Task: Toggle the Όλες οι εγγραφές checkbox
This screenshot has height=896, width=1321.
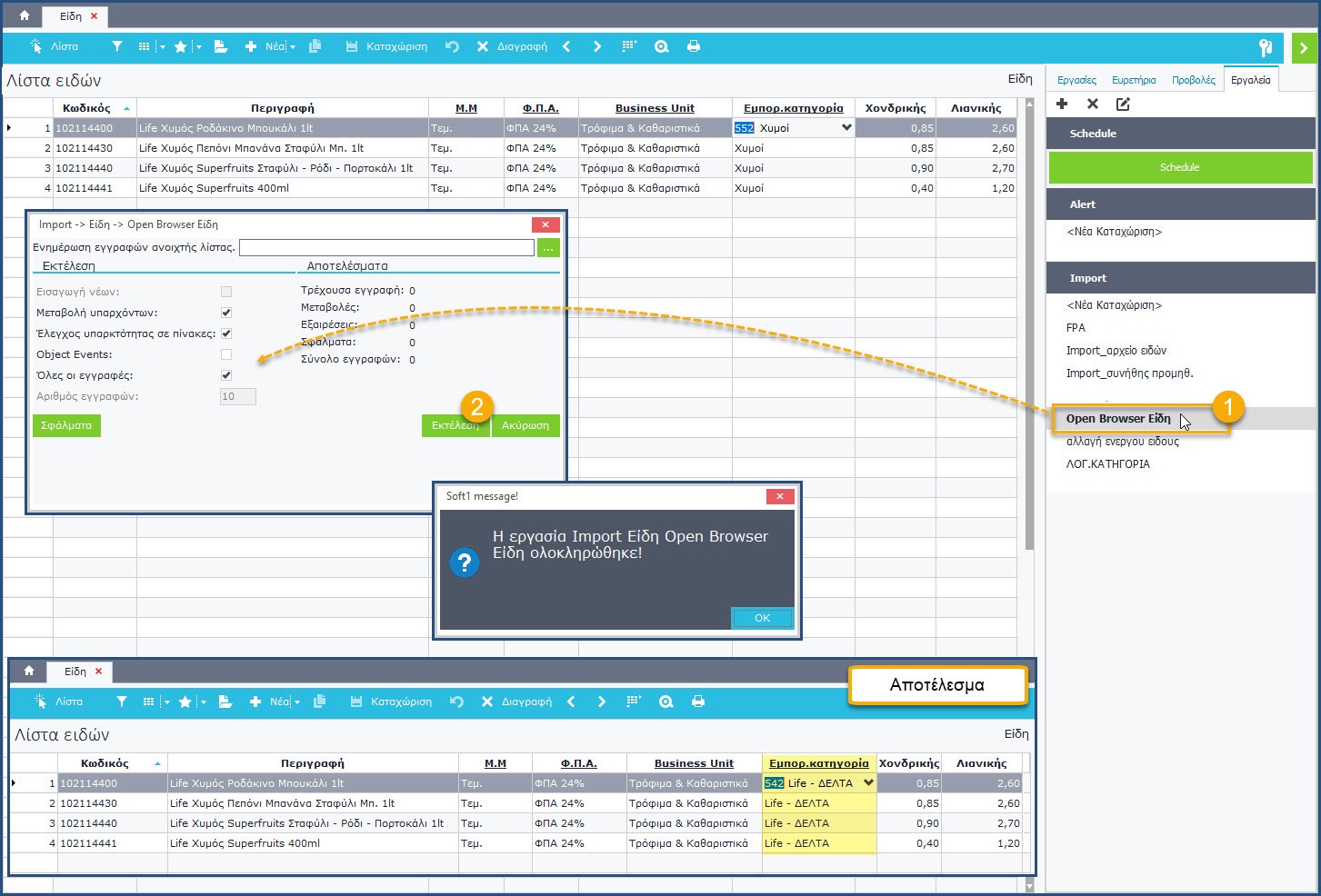Action: pyautogui.click(x=226, y=375)
